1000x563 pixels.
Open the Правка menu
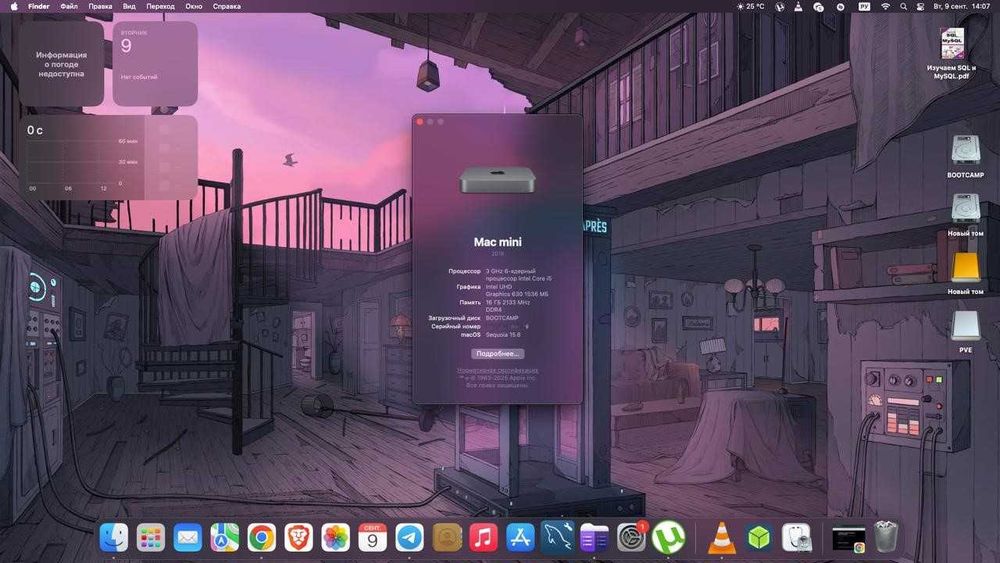point(100,6)
